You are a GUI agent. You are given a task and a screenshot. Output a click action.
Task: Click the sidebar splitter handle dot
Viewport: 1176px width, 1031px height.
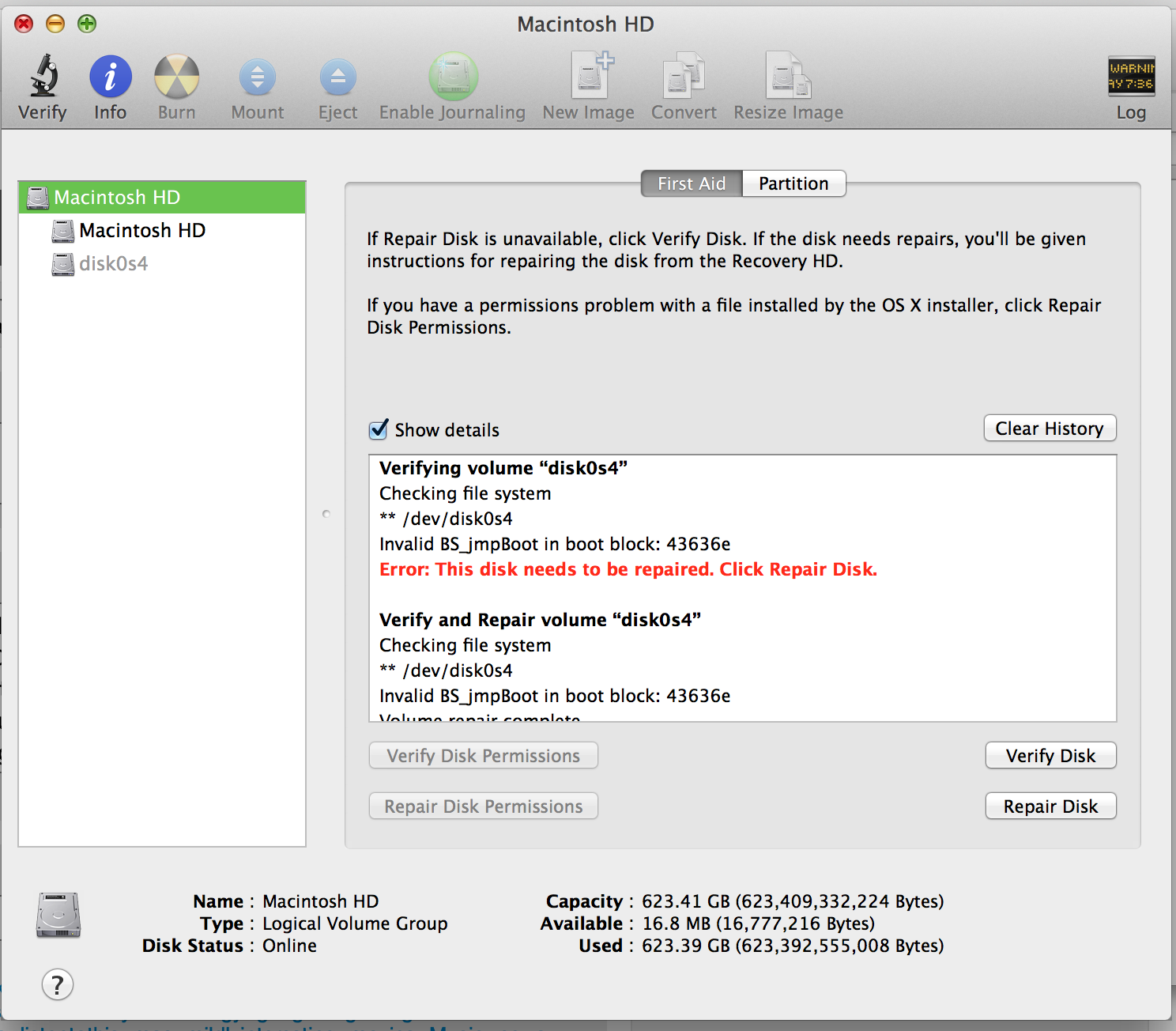pos(326,514)
